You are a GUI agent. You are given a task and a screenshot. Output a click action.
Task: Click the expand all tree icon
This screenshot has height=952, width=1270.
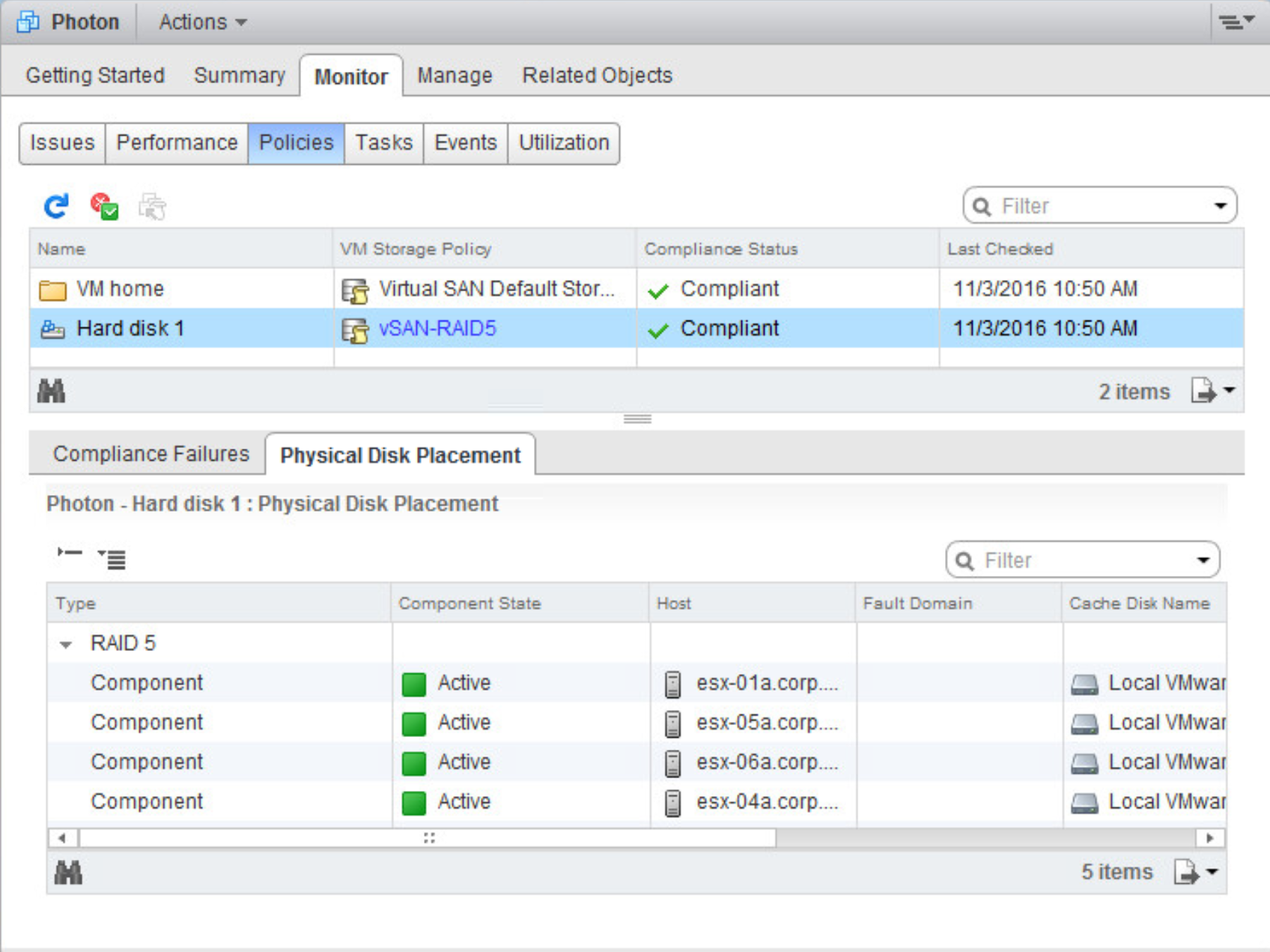[x=112, y=558]
